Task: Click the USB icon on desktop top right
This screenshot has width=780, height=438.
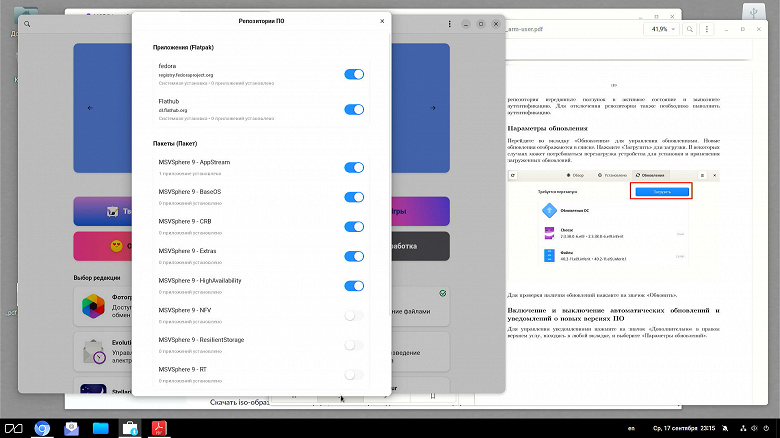Action: tap(754, 12)
